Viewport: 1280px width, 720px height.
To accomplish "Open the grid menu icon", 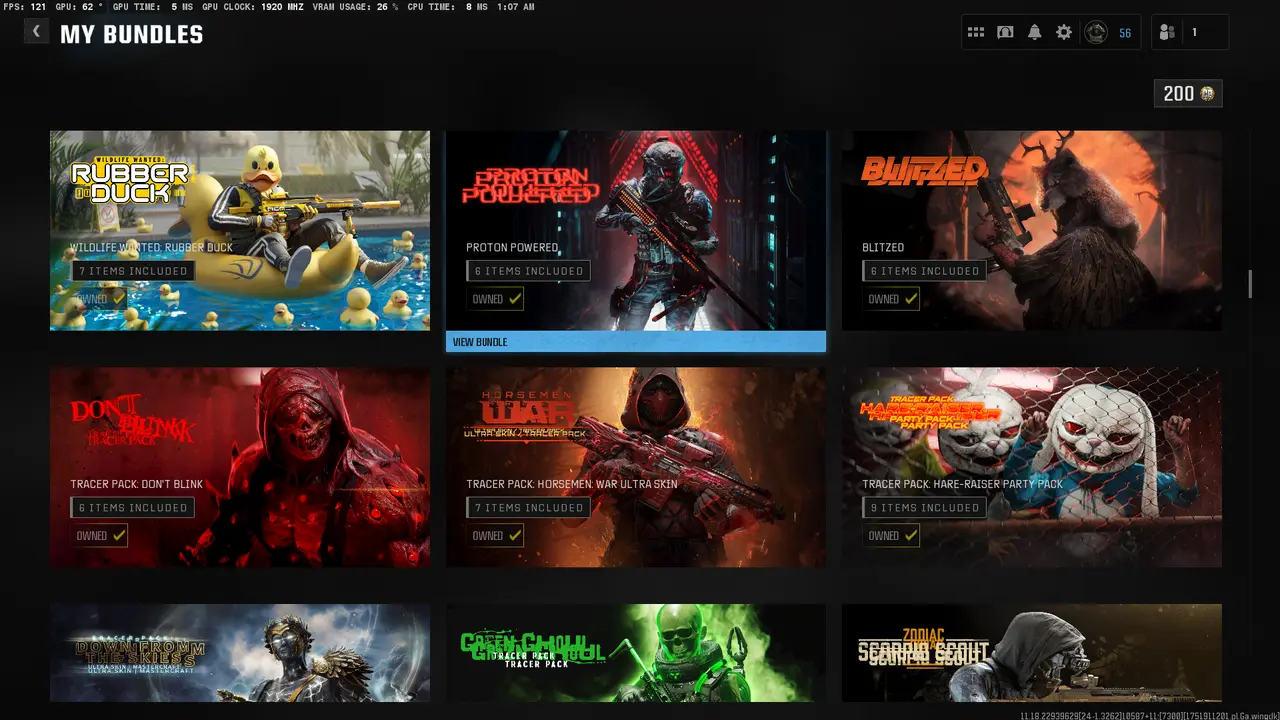I will click(x=976, y=33).
